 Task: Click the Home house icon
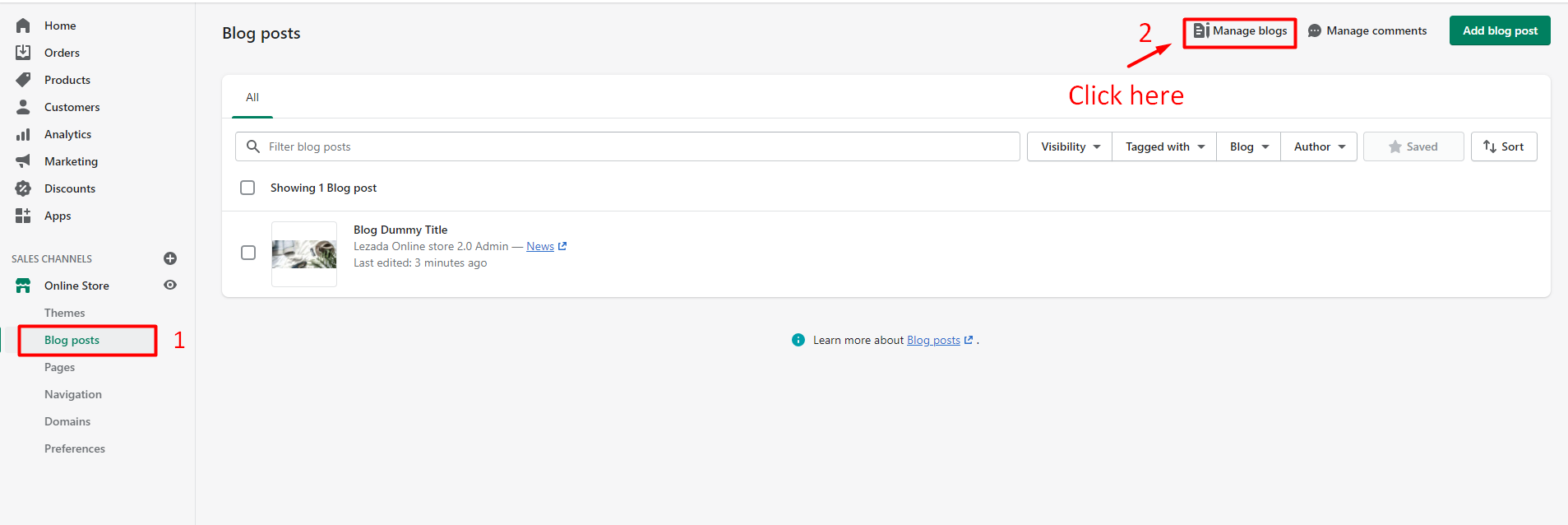[23, 26]
